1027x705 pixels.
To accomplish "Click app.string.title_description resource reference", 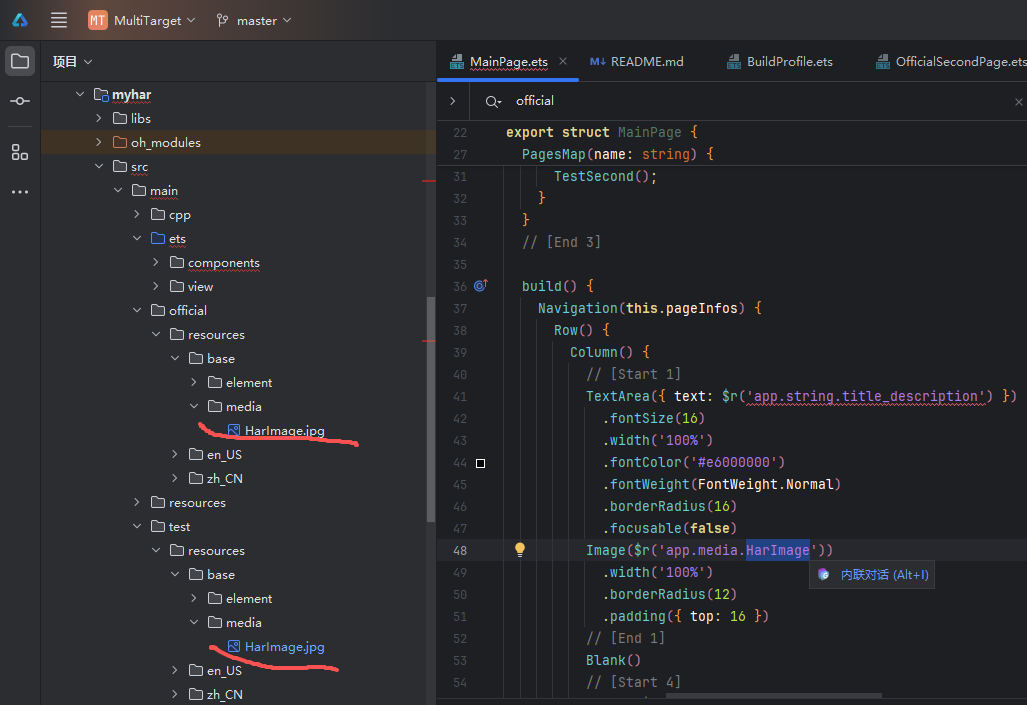I will (x=866, y=396).
